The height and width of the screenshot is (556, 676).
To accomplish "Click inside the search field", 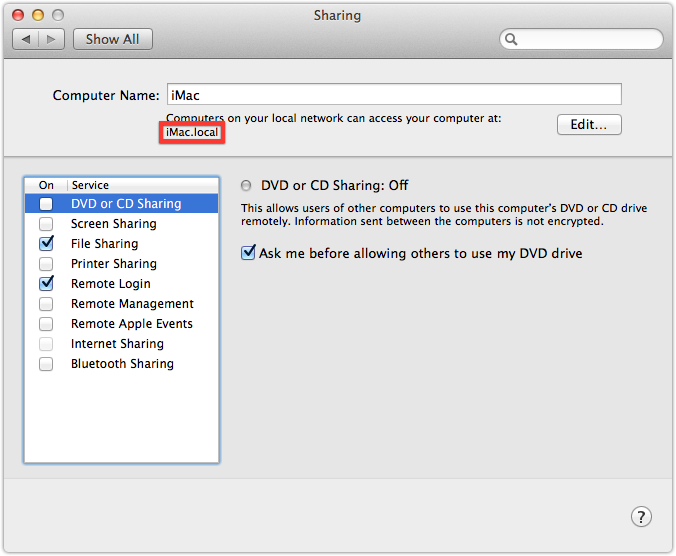I will [581, 39].
